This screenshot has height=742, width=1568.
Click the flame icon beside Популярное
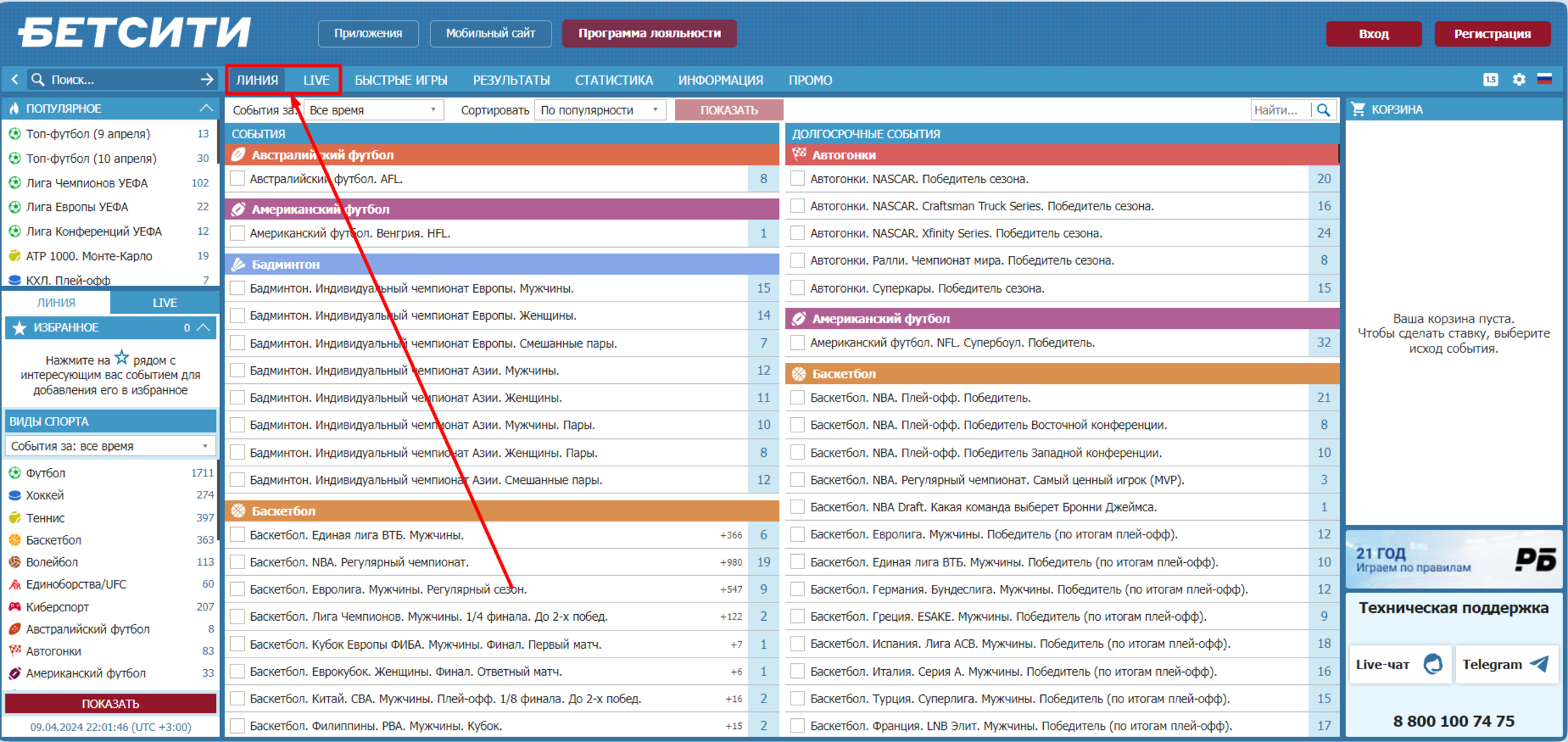coord(14,109)
